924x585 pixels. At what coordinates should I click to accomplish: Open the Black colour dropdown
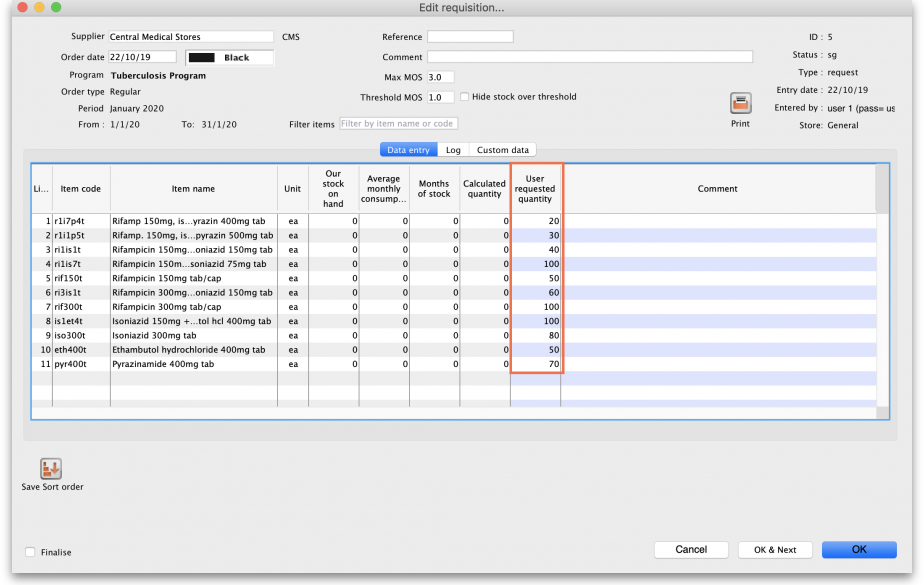pyautogui.click(x=229, y=57)
